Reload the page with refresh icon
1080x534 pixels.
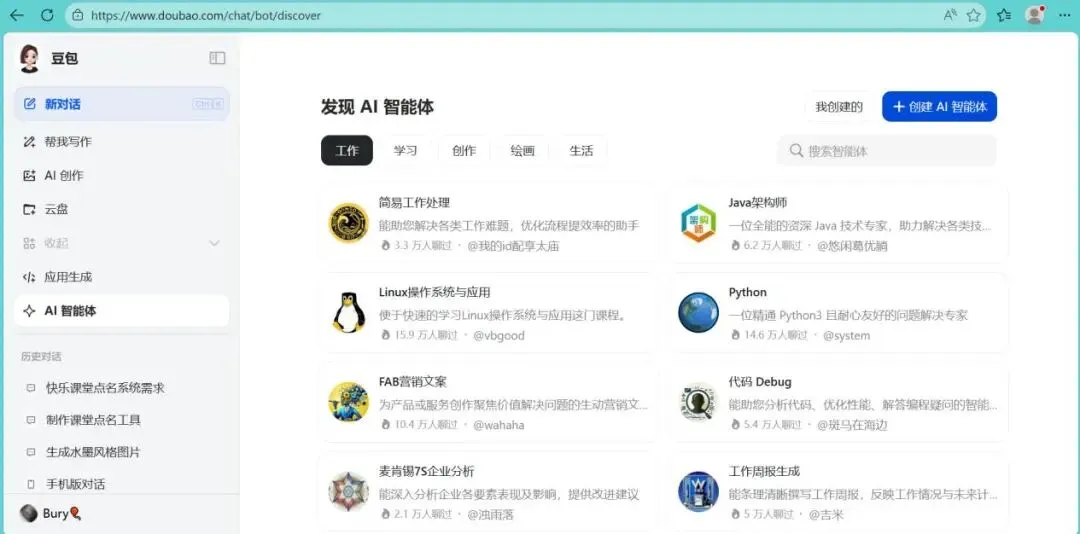pyautogui.click(x=47, y=14)
